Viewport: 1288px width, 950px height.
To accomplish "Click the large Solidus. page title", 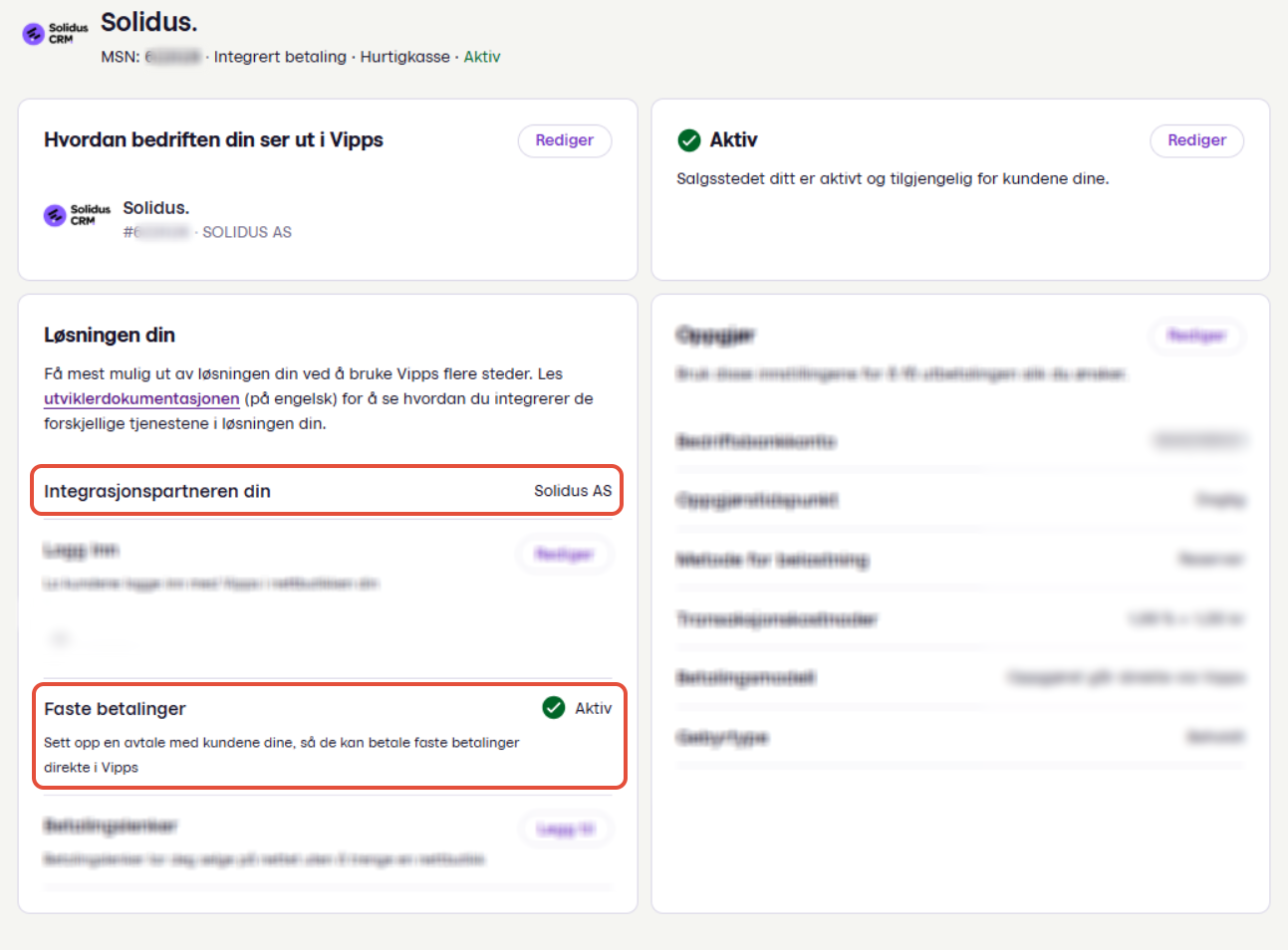I will [149, 22].
